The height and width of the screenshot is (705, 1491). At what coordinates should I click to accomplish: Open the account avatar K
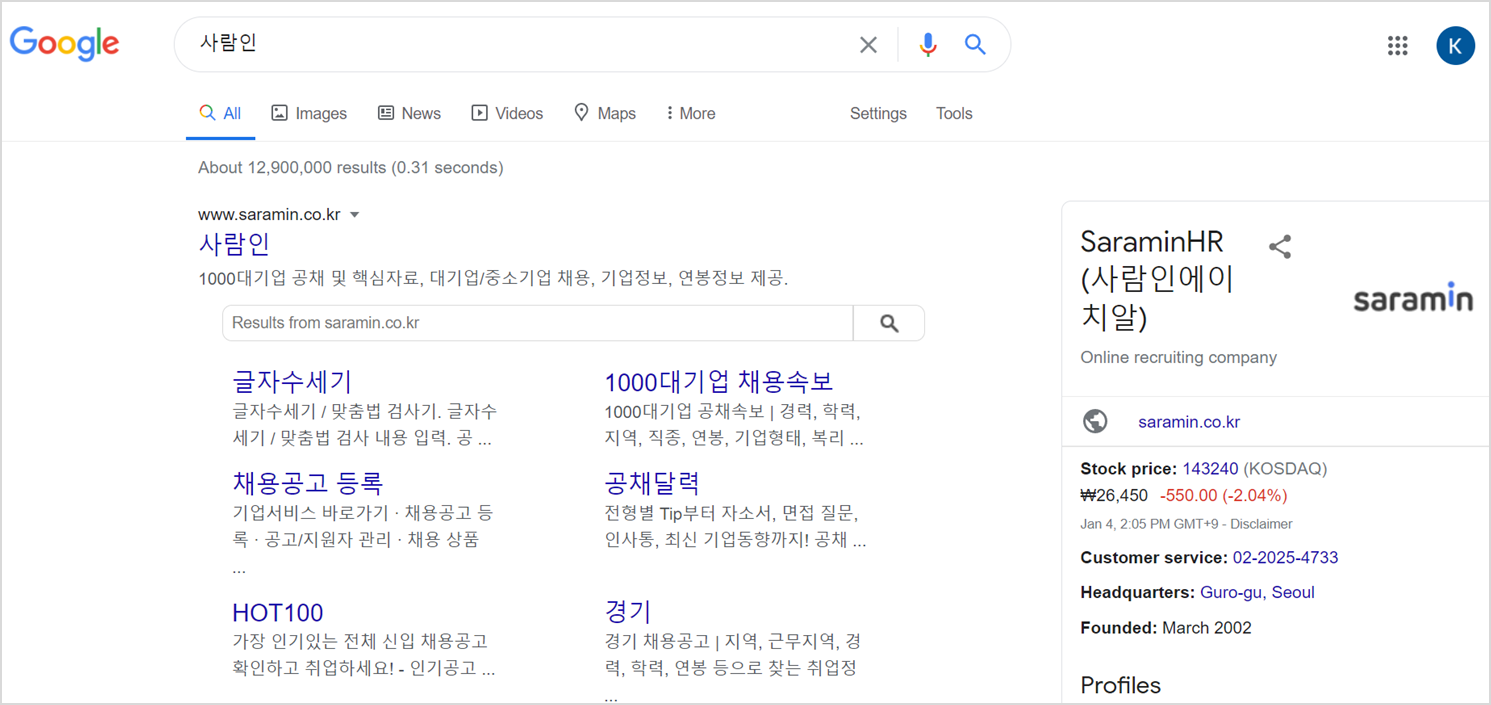pyautogui.click(x=1455, y=45)
